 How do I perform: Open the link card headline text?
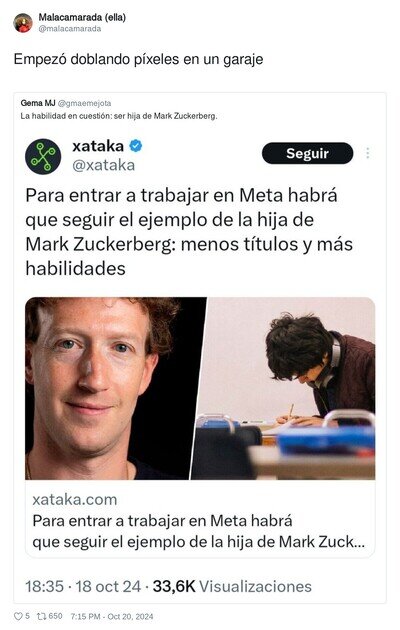pyautogui.click(x=198, y=531)
